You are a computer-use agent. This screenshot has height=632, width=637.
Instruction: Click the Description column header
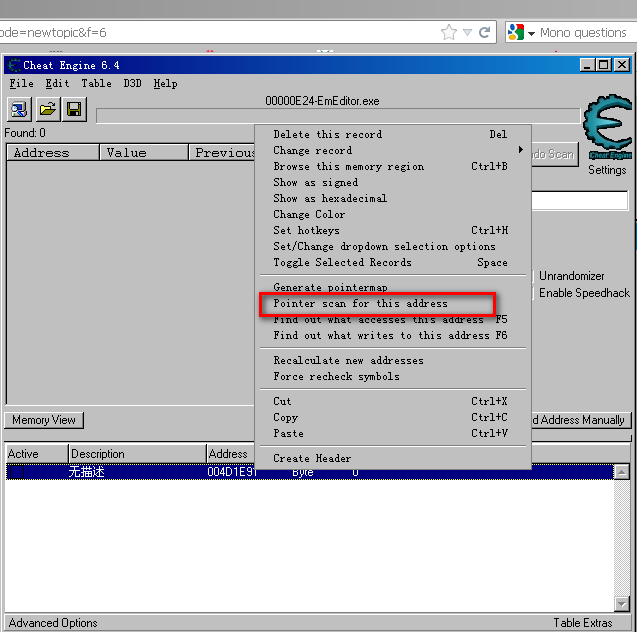point(137,454)
